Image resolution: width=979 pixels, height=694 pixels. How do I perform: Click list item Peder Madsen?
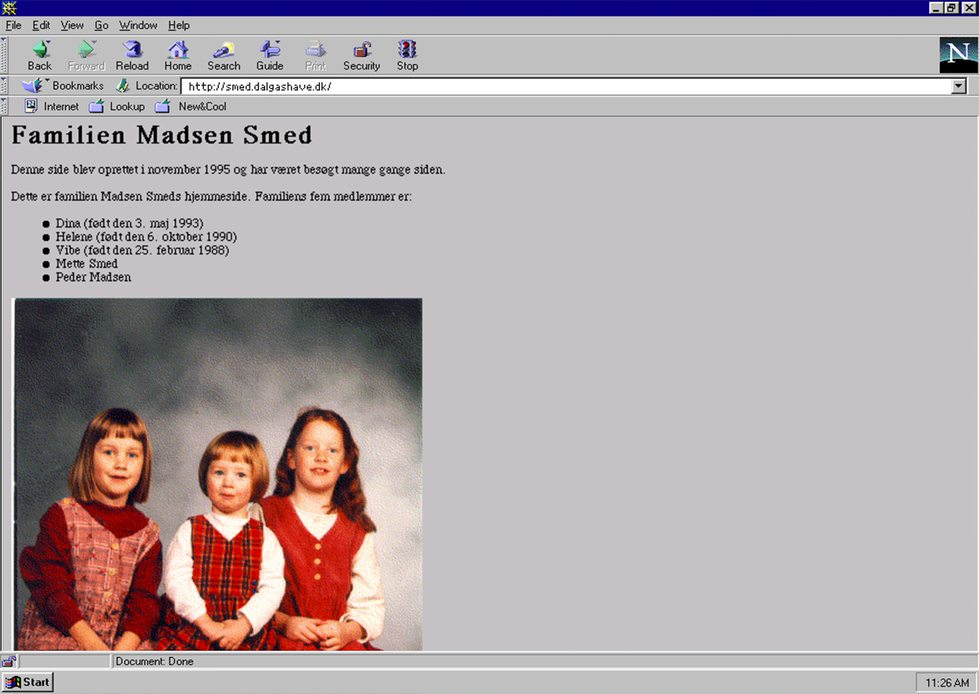point(93,277)
